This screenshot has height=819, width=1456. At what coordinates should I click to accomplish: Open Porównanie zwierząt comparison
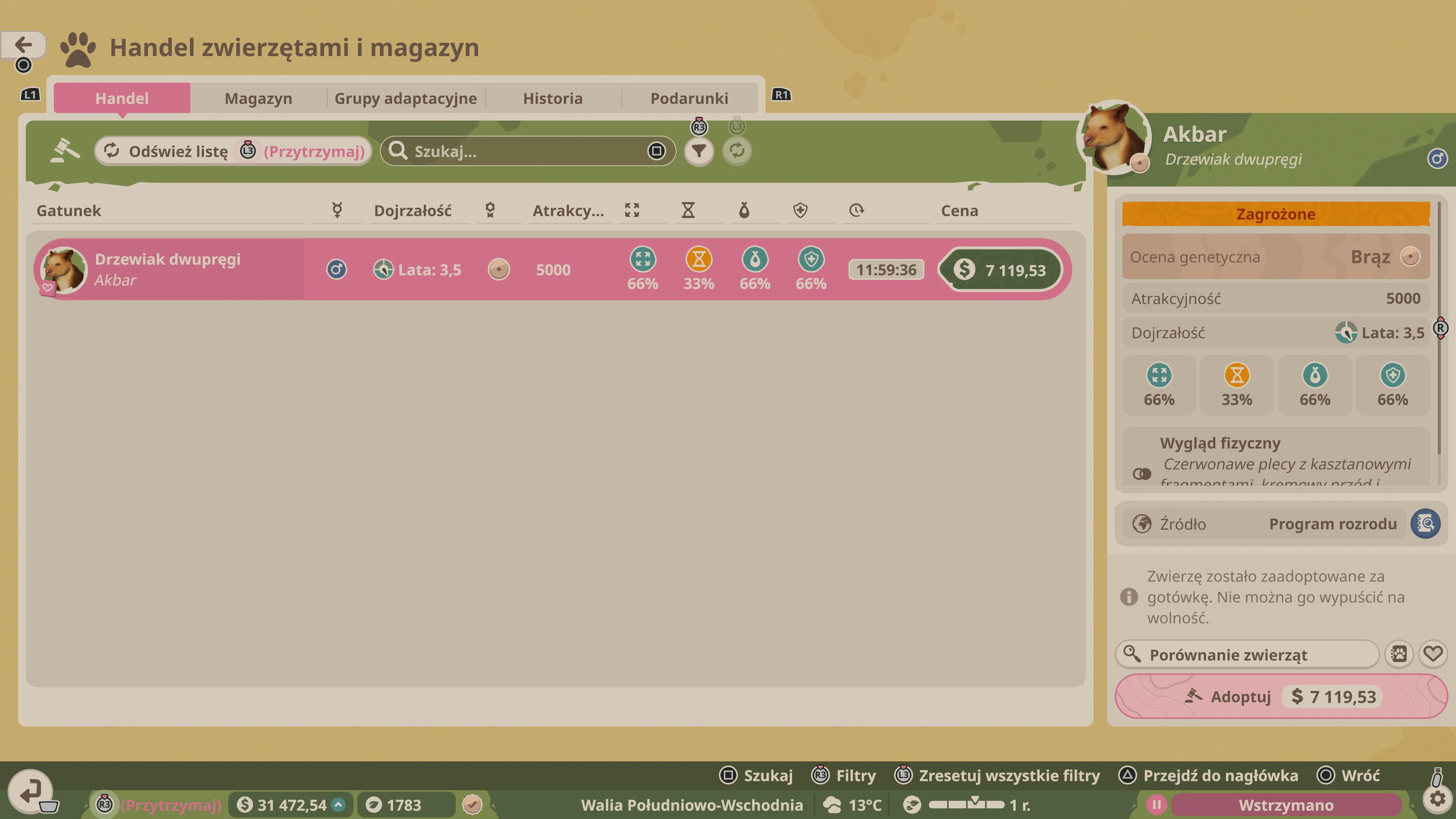[x=1247, y=654]
